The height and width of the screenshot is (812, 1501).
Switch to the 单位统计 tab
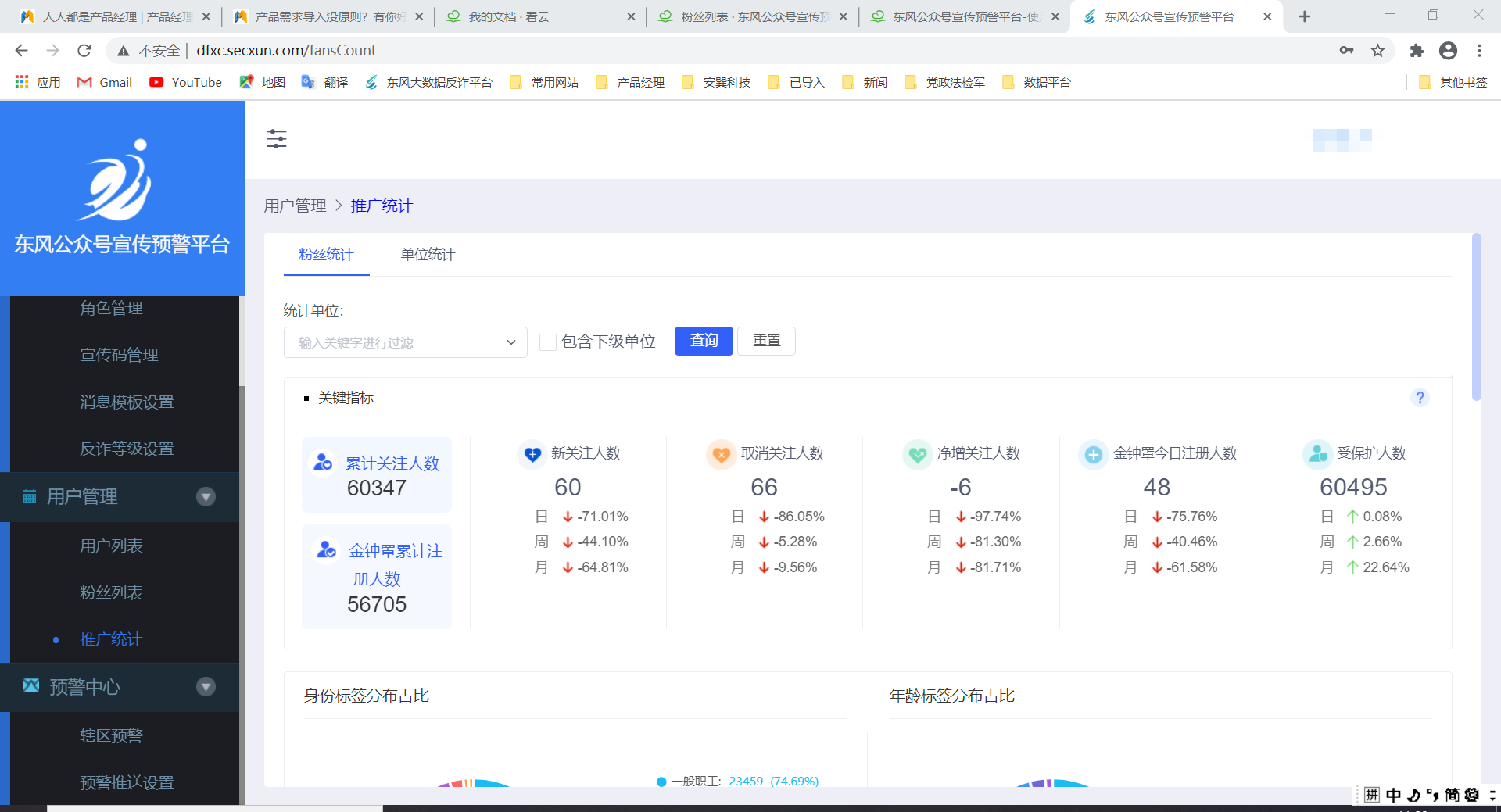(x=428, y=255)
